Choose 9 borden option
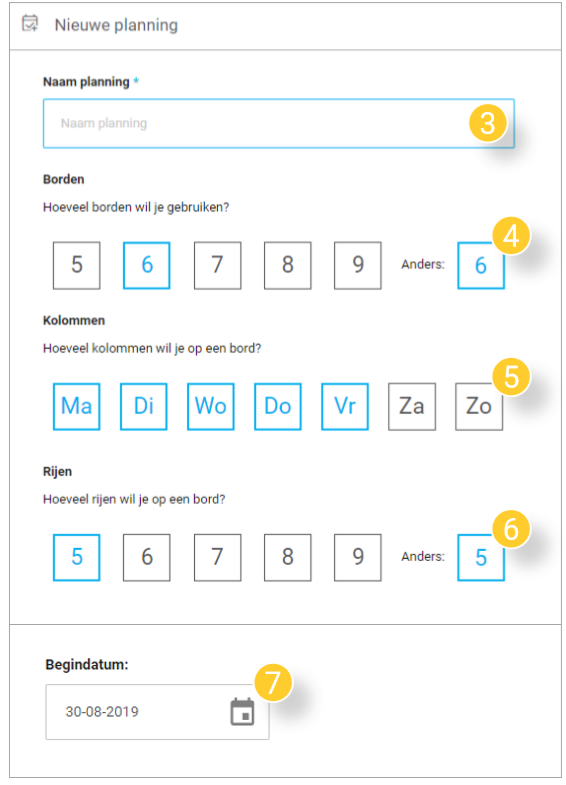Viewport: 566px width, 785px height. [358, 265]
